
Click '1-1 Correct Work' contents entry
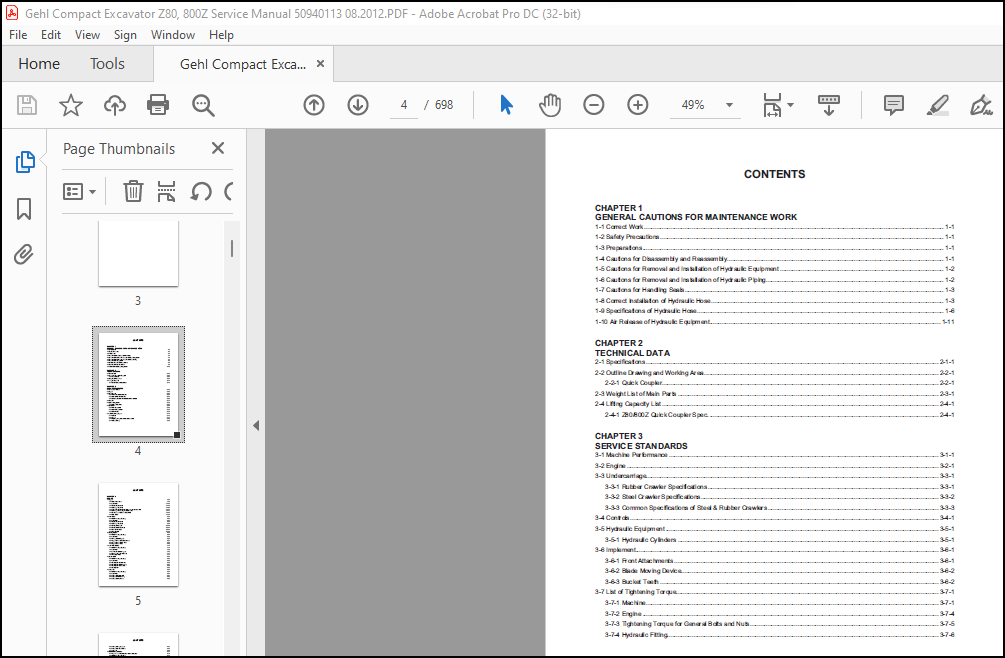pyautogui.click(x=774, y=227)
